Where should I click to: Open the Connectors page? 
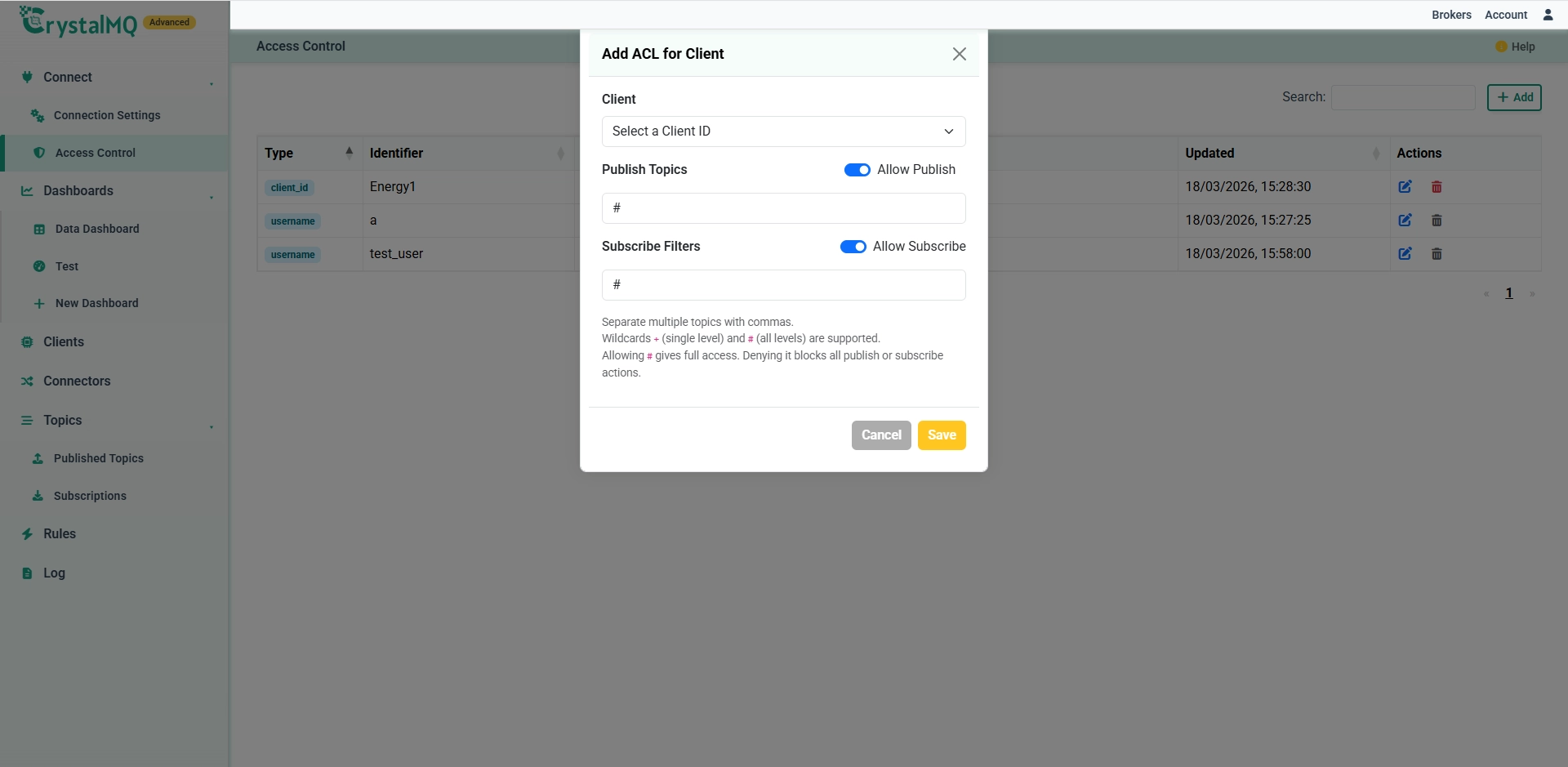tap(77, 381)
